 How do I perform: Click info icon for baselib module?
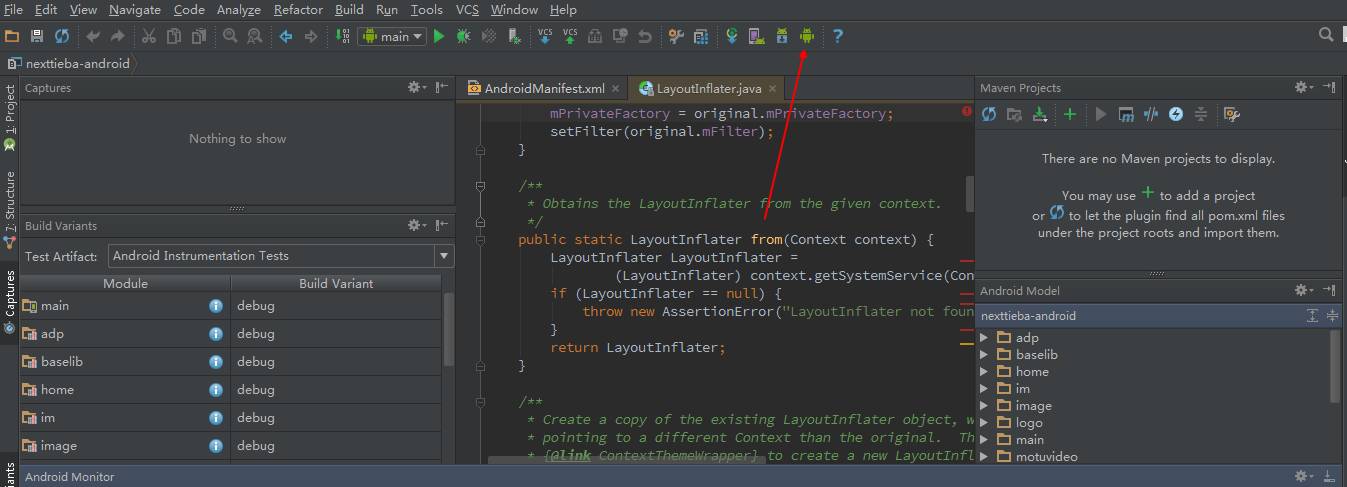pos(216,362)
